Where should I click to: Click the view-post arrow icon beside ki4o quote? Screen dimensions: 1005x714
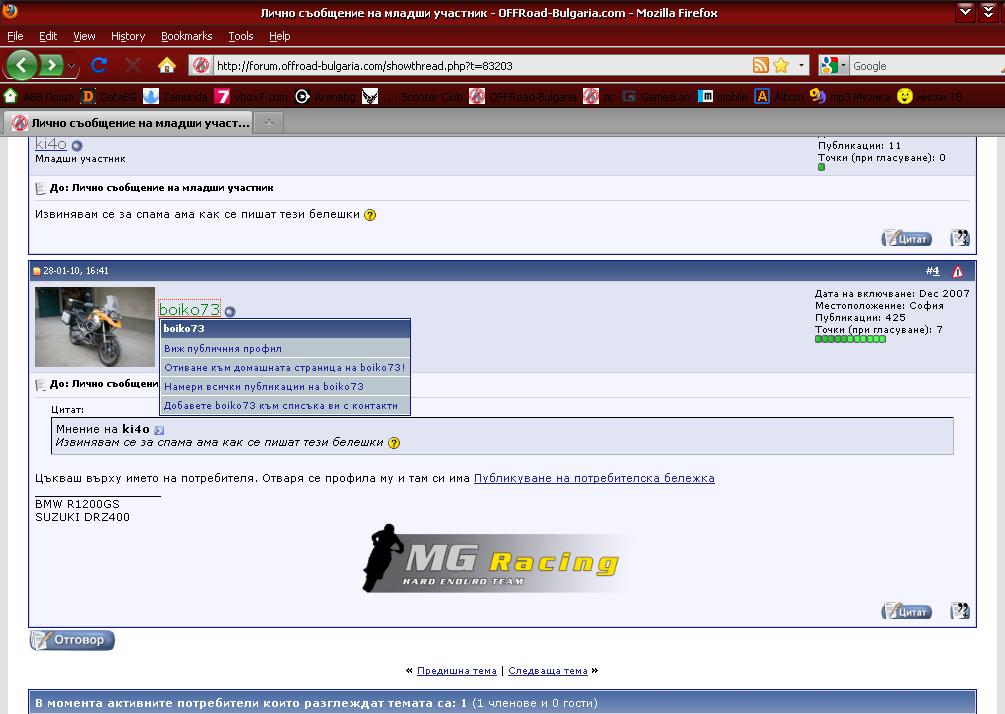coord(159,430)
